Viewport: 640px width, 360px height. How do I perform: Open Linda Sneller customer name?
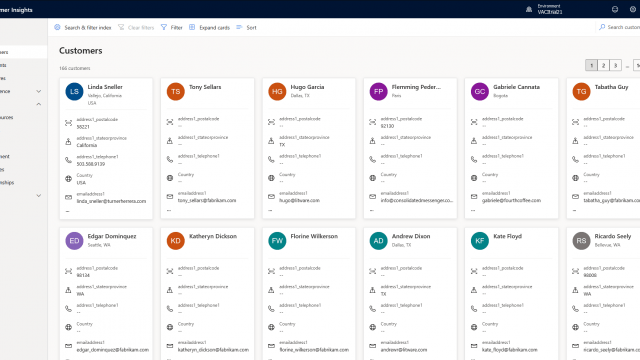point(105,87)
